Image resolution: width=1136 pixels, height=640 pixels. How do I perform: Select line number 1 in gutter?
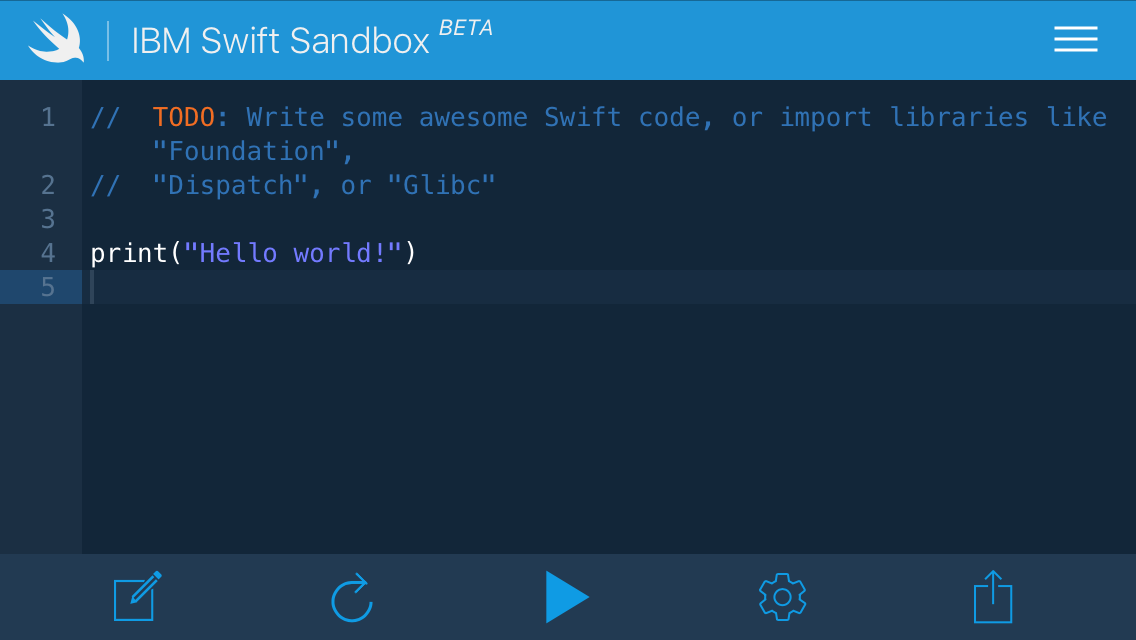(x=48, y=117)
